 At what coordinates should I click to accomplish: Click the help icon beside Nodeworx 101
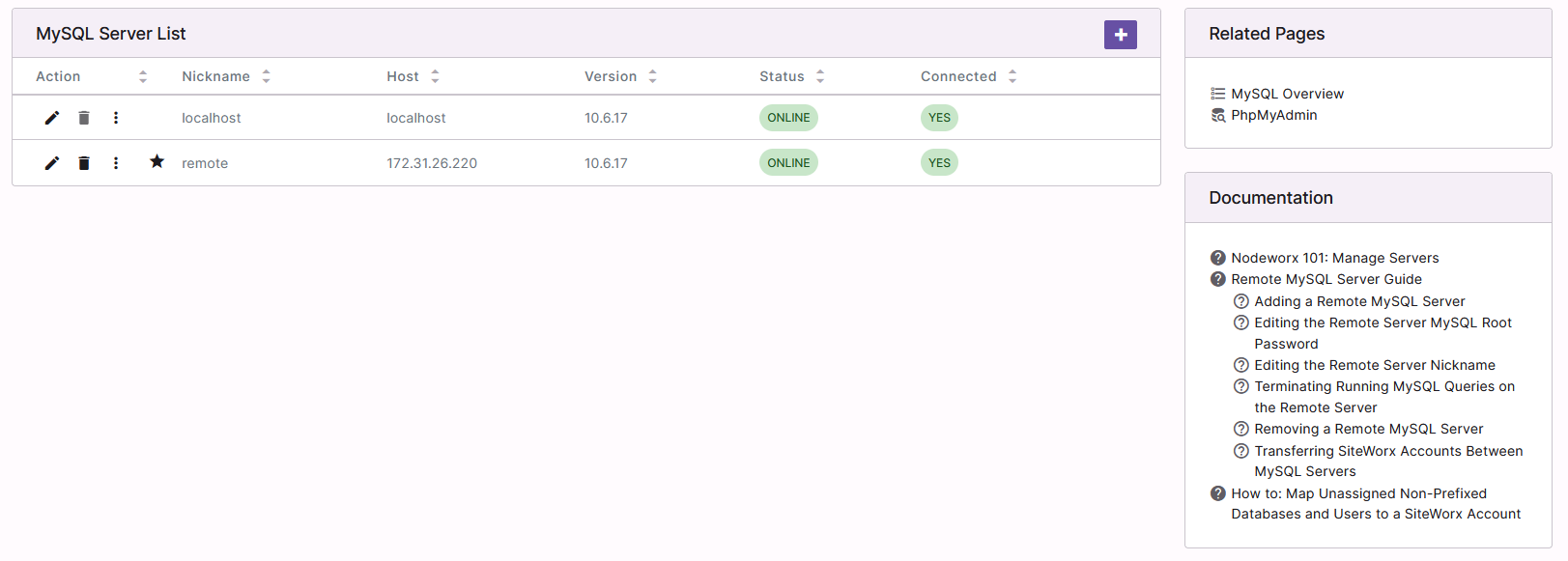(x=1217, y=257)
